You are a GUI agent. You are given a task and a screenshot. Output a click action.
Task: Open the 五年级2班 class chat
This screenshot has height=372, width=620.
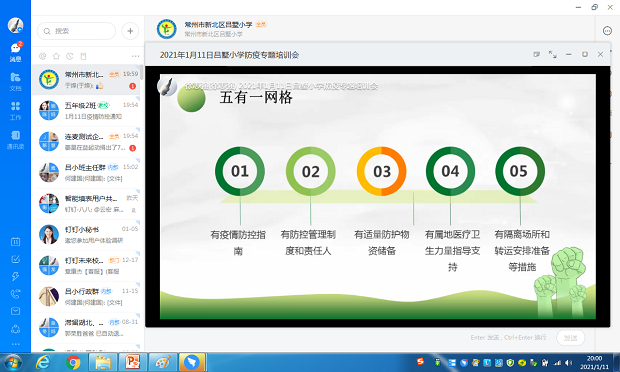pos(87,111)
